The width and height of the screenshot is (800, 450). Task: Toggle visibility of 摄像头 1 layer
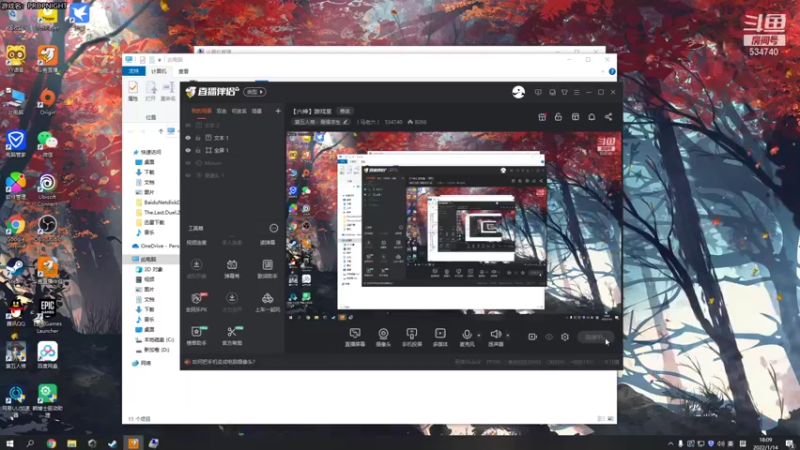[x=188, y=176]
